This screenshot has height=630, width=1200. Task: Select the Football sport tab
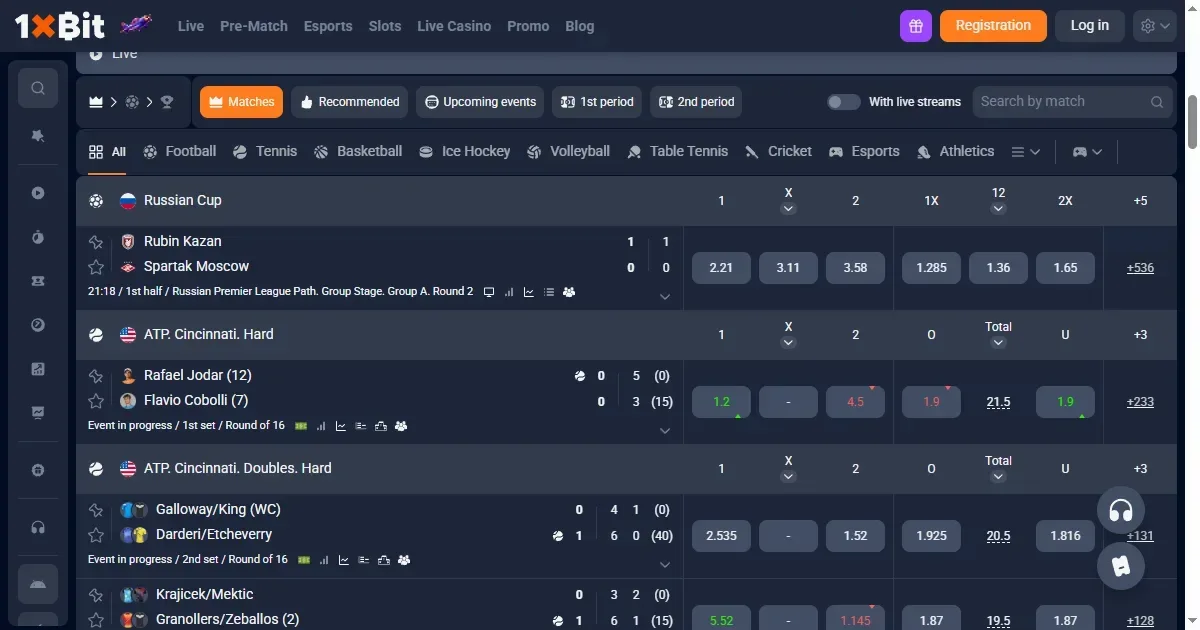tap(180, 152)
